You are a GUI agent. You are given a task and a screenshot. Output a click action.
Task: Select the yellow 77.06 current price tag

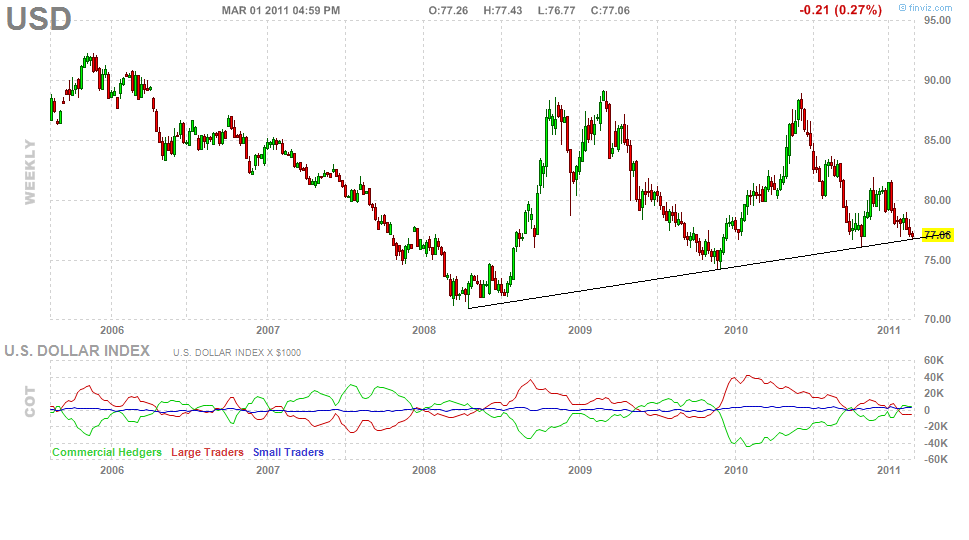click(937, 235)
